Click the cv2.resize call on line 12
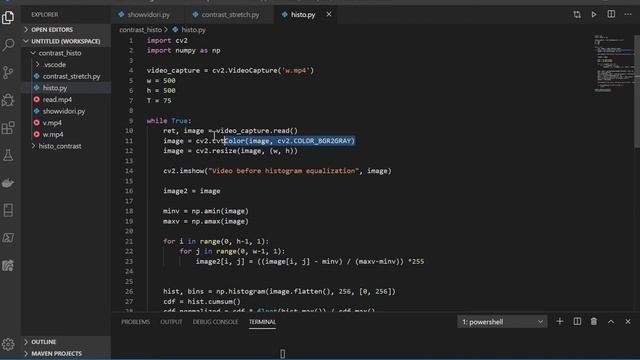This screenshot has height=360, width=640. click(x=247, y=151)
